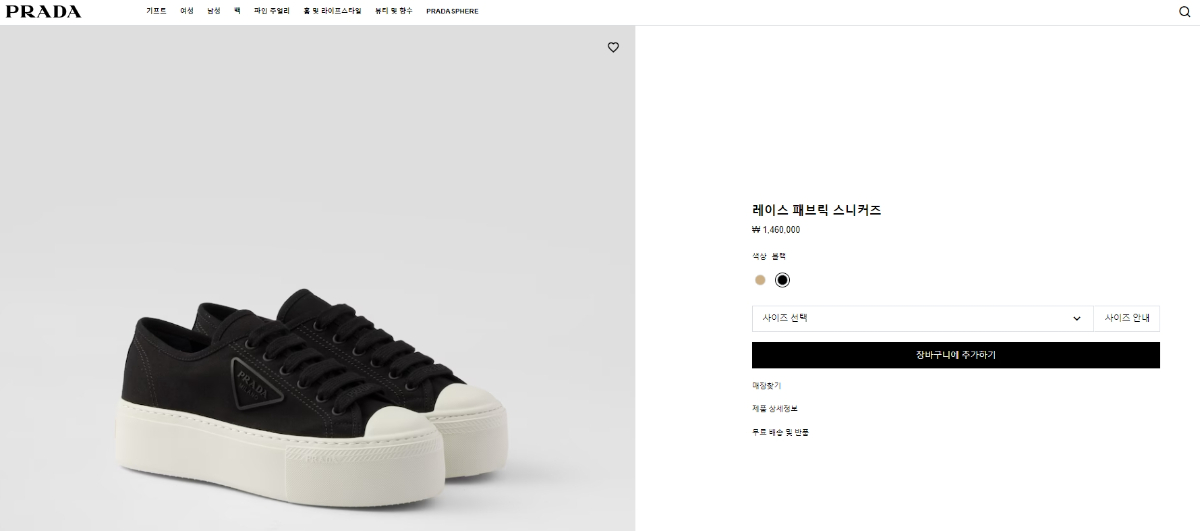
Task: Click the 매장찾기 store finder link
Action: (766, 385)
